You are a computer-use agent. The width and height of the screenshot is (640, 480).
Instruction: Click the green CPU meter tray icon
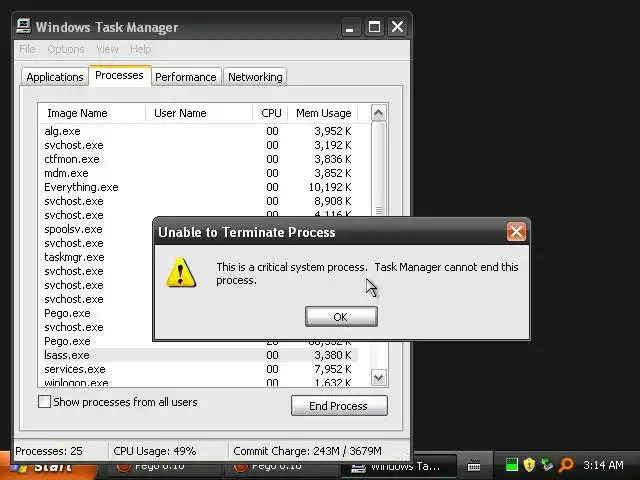(x=511, y=464)
